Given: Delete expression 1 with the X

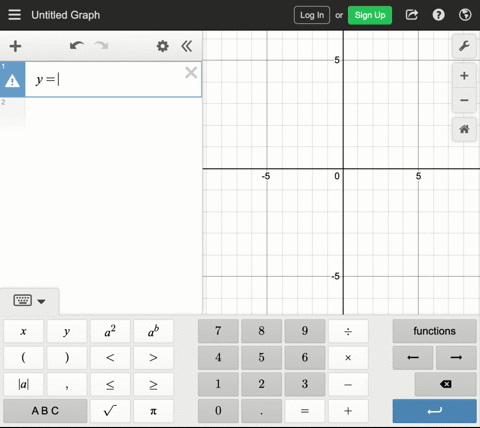Looking at the screenshot, I should click(x=191, y=72).
